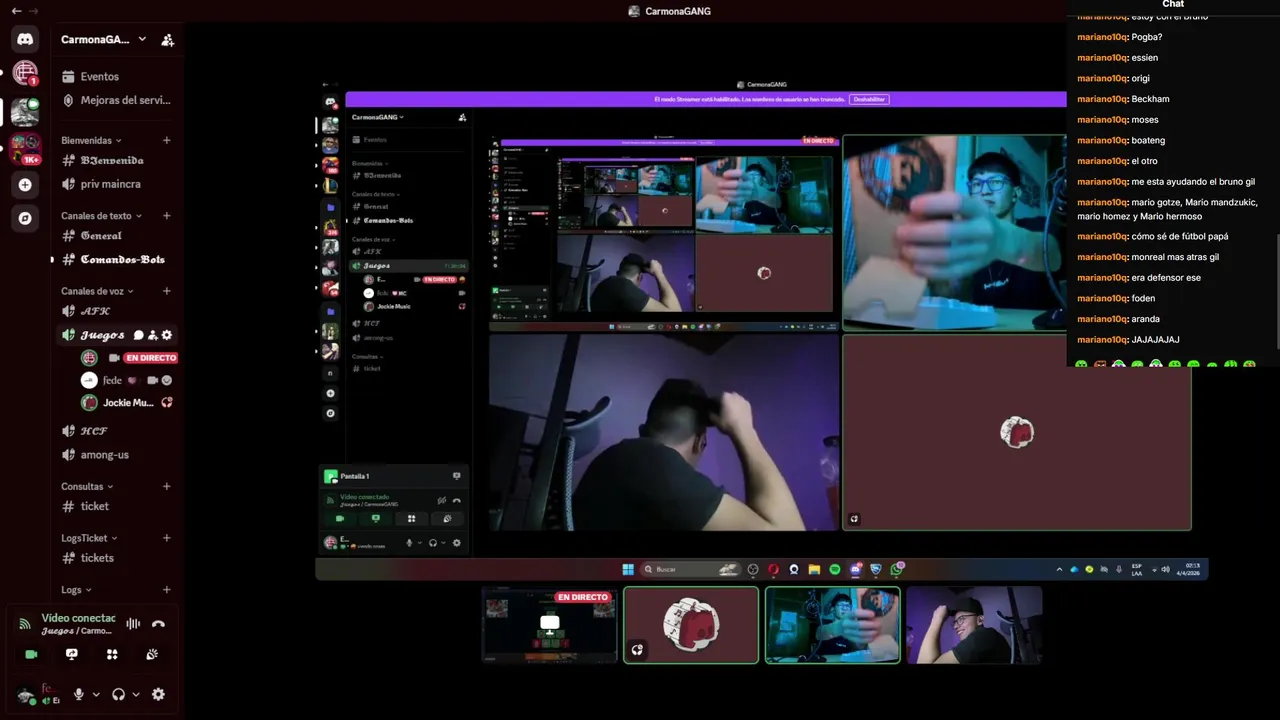Toggle noise suppression icon
This screenshot has width=1280, height=720.
coord(133,624)
